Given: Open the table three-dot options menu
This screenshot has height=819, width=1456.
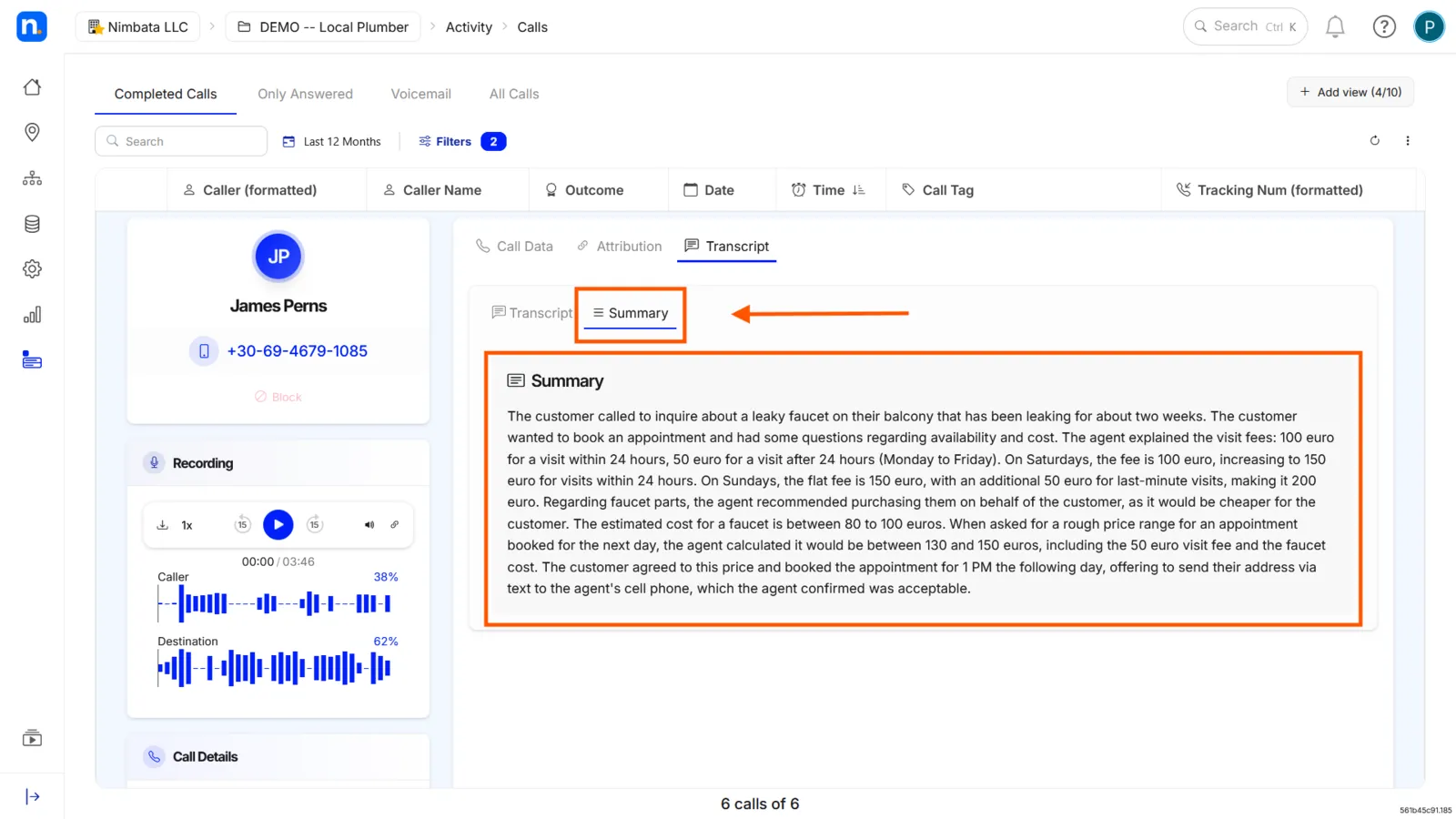Looking at the screenshot, I should [x=1408, y=141].
